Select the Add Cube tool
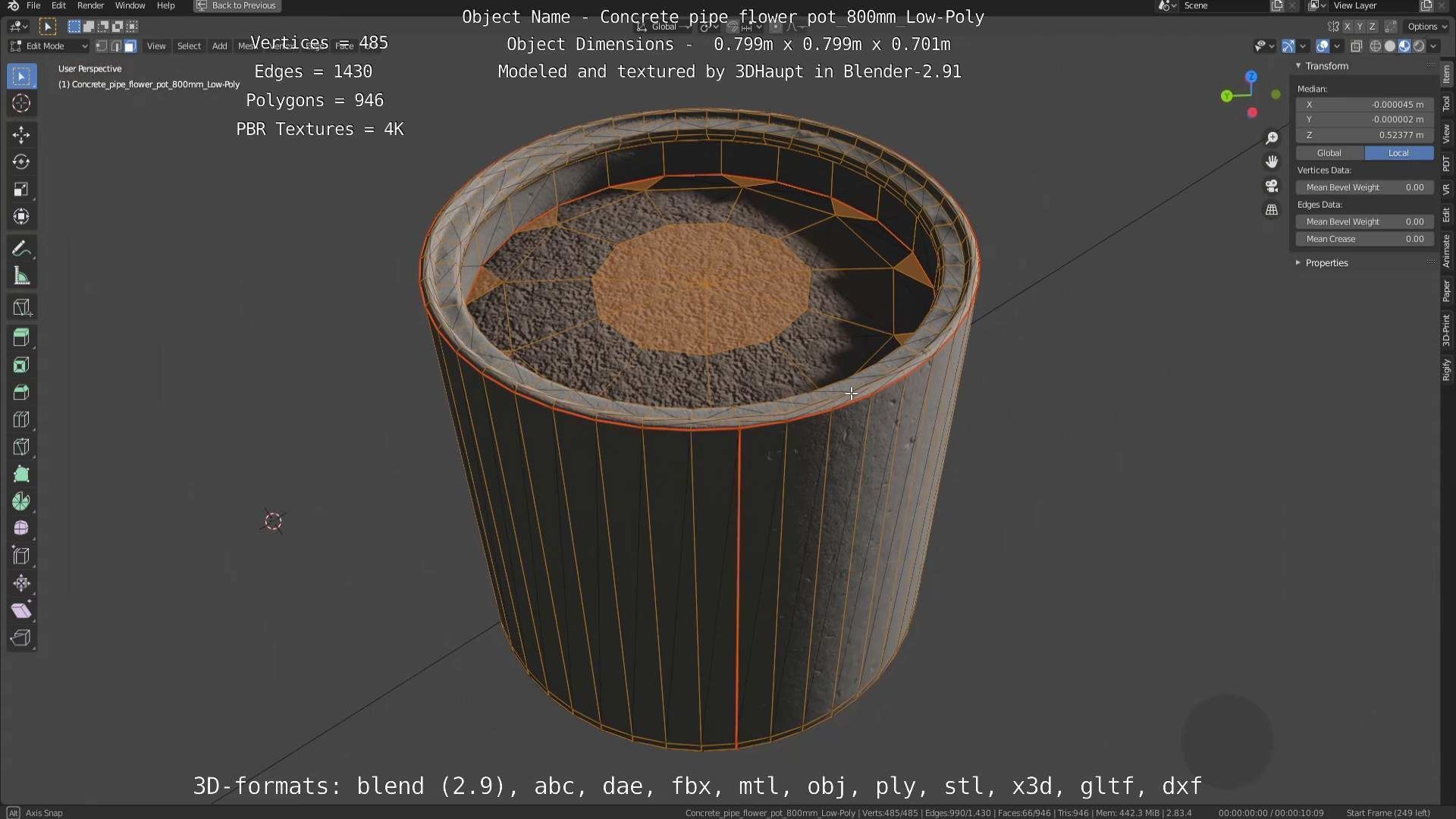1456x819 pixels. tap(21, 307)
